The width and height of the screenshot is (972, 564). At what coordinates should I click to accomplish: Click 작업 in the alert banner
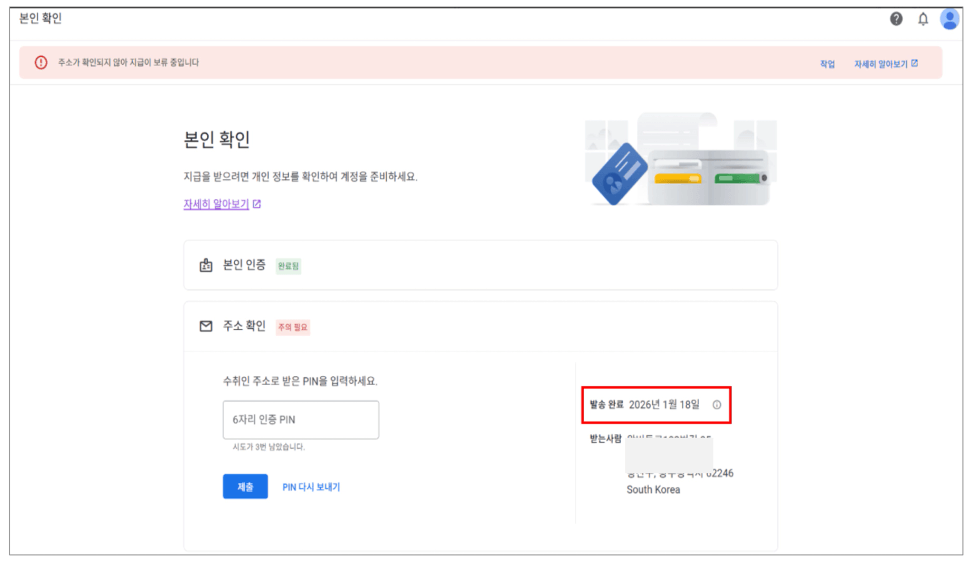(x=828, y=64)
